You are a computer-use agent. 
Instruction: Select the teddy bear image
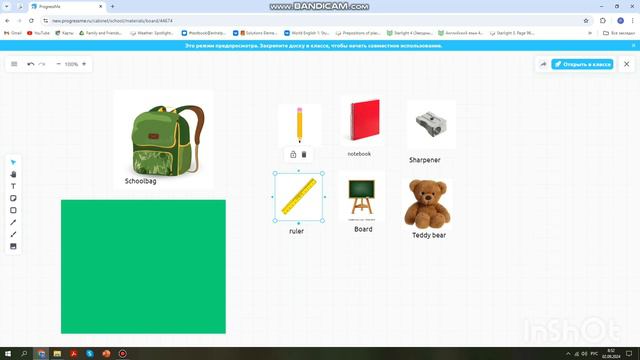click(x=427, y=204)
